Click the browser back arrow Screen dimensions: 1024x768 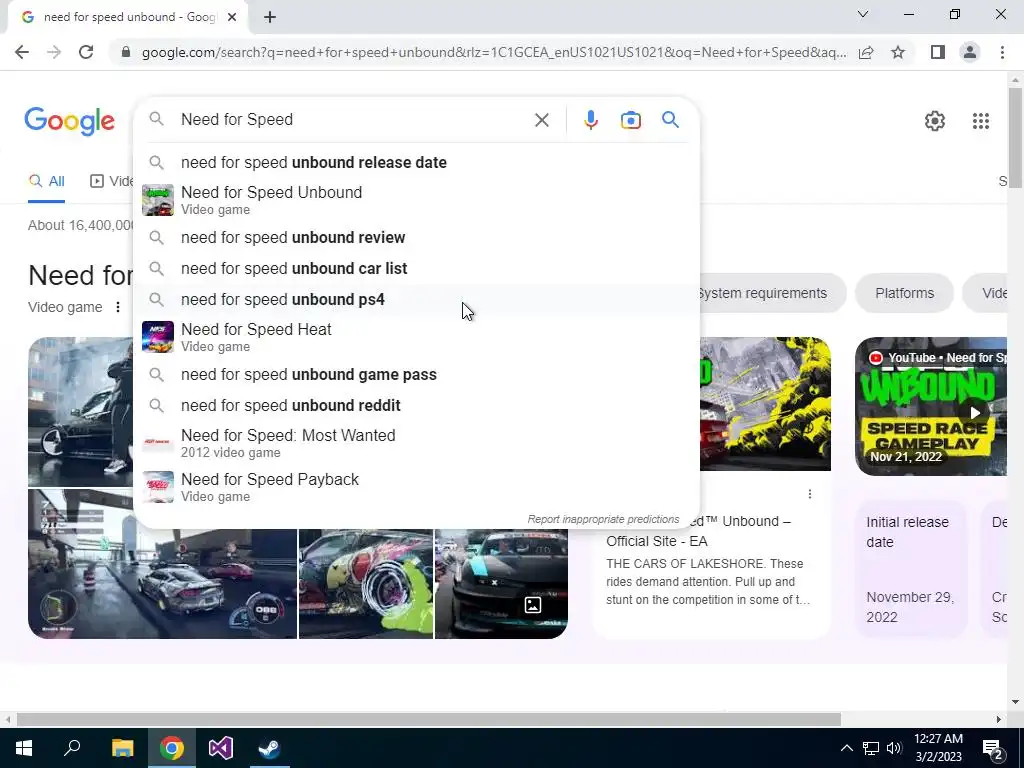[x=22, y=52]
